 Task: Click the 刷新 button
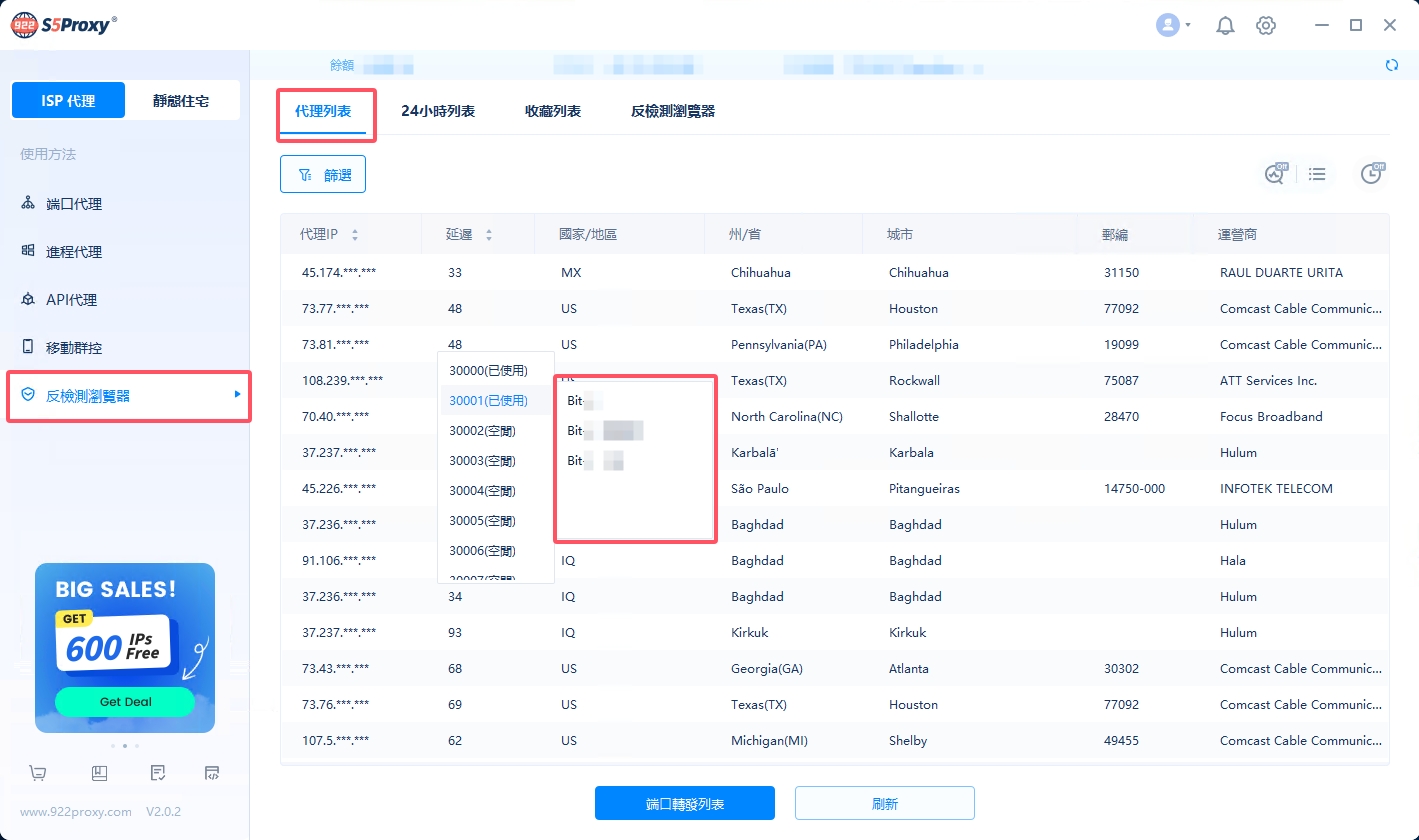884,803
